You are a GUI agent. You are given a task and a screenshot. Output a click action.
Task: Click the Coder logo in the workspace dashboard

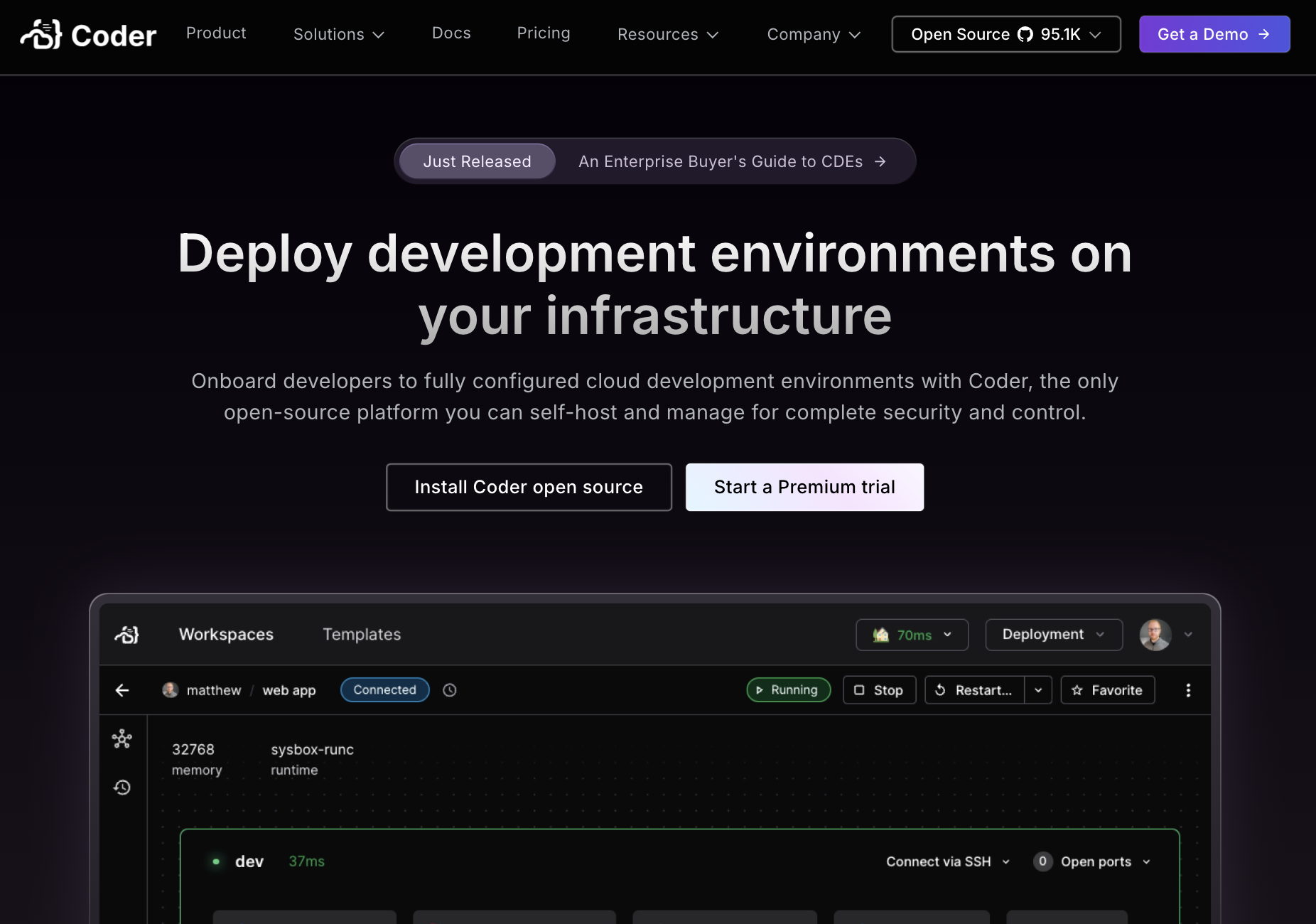click(126, 634)
